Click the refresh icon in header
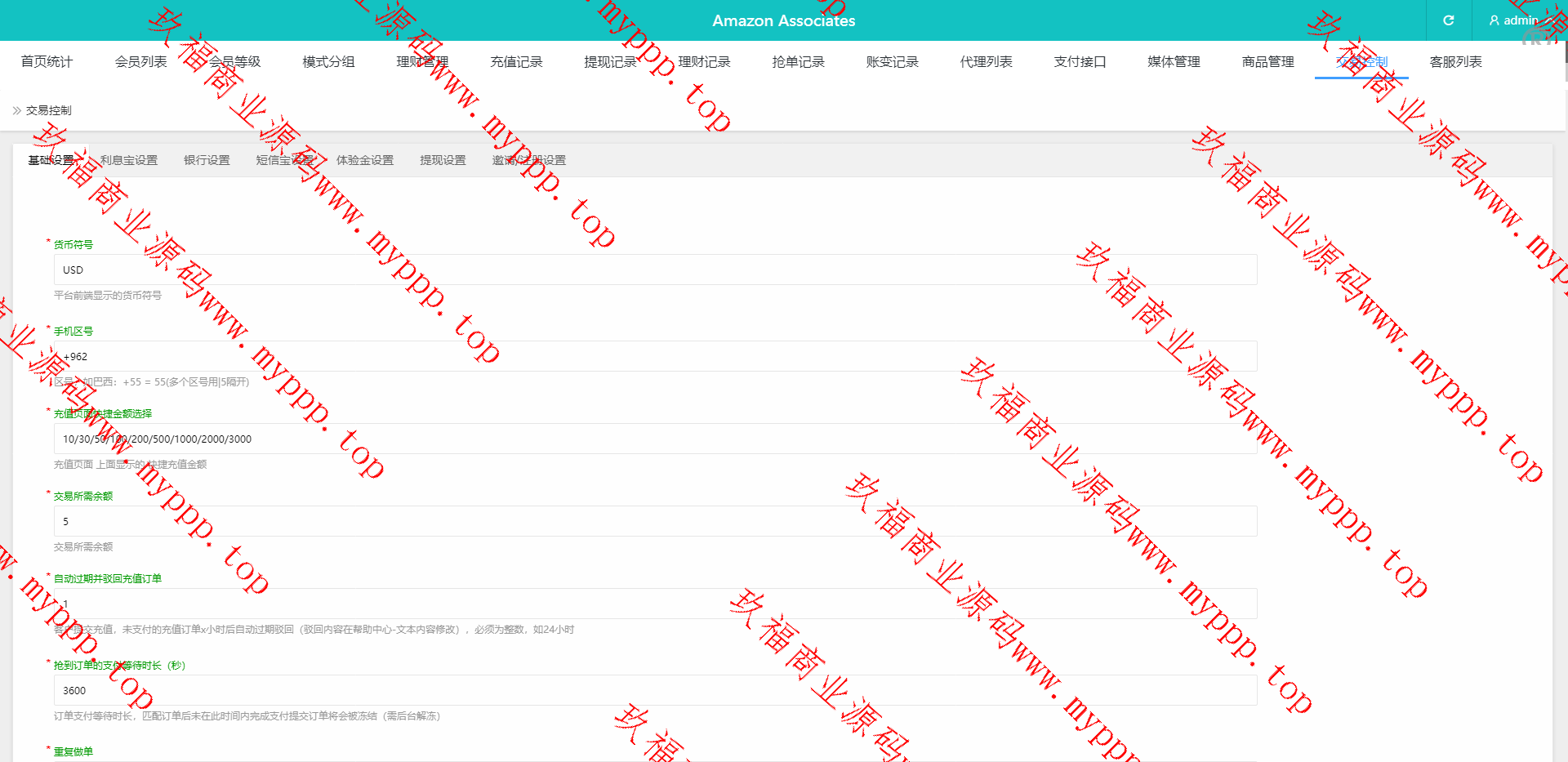This screenshot has width=1568, height=762. pyautogui.click(x=1448, y=20)
